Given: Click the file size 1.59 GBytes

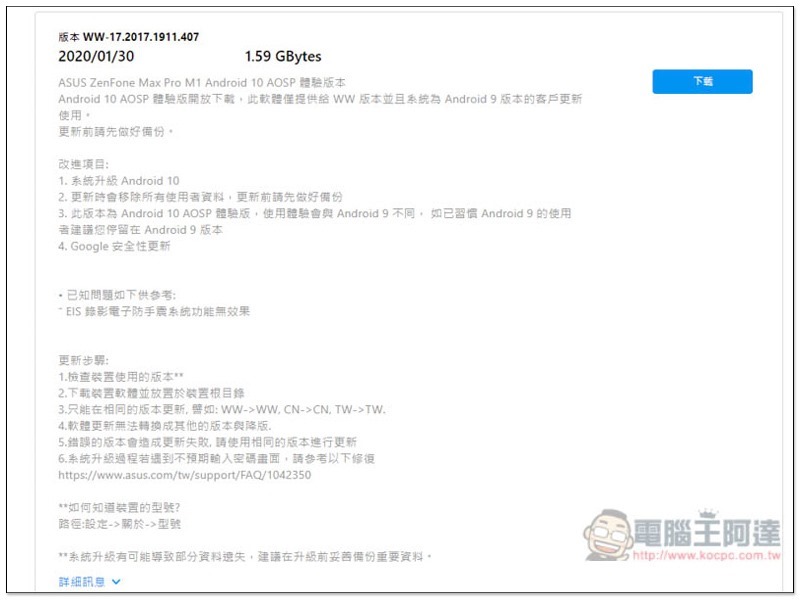Looking at the screenshot, I should coord(283,56).
